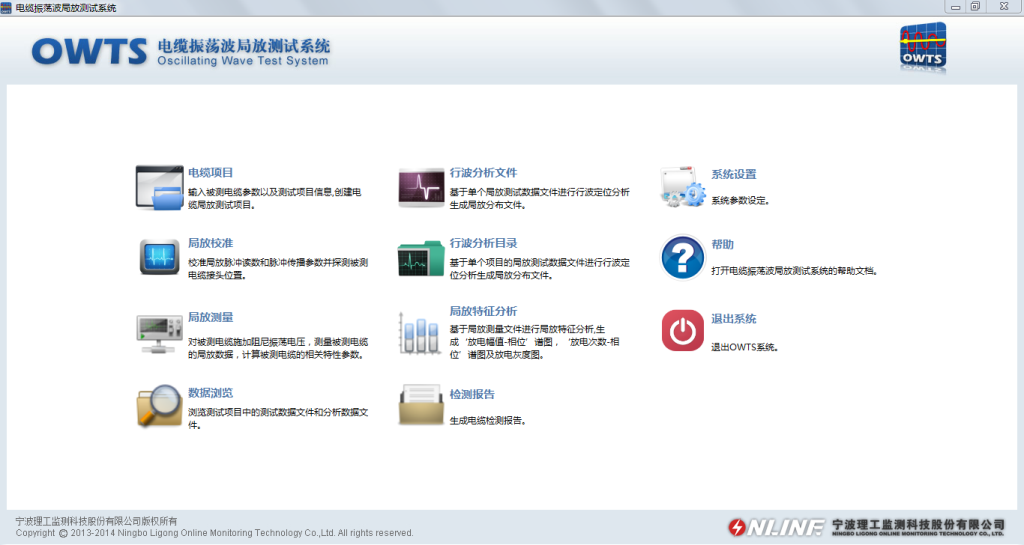Viewport: 1024px width, 545px height.
Task: Click the 局放测量 instrument icon
Action: 160,332
